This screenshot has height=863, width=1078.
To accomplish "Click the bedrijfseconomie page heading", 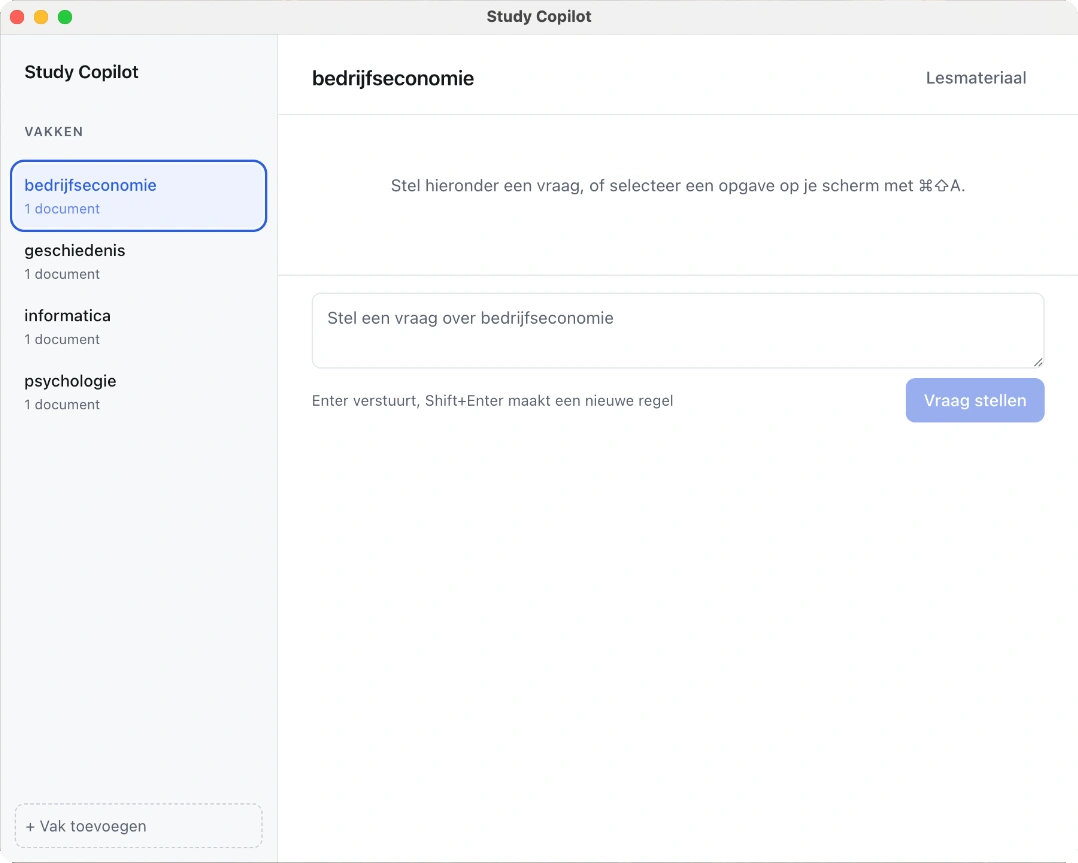I will click(393, 78).
